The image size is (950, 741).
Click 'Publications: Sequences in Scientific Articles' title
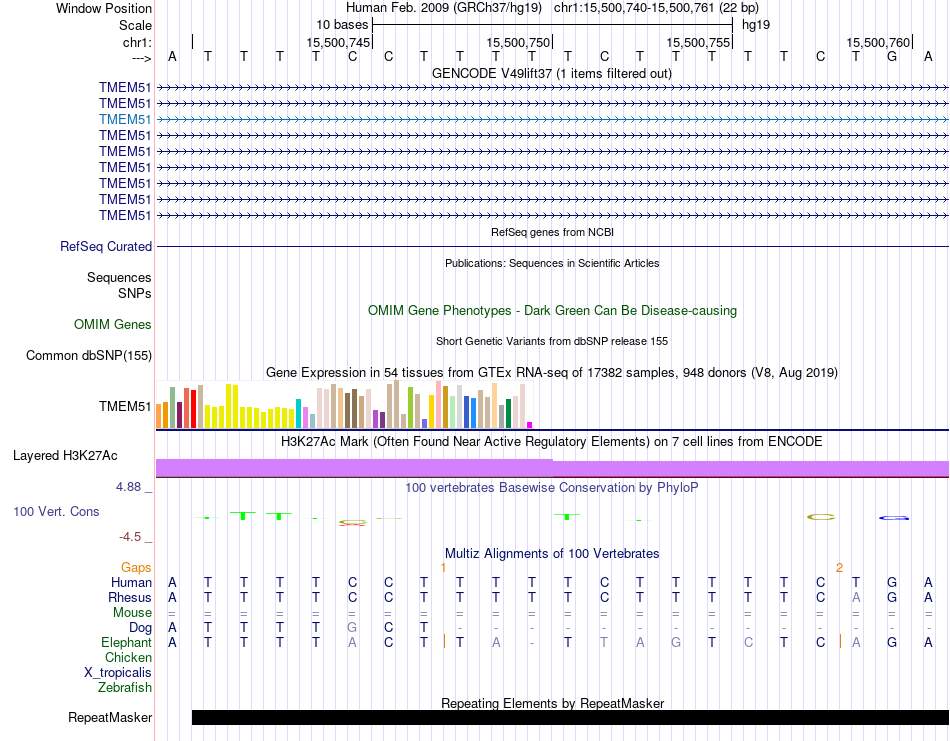pos(552,263)
